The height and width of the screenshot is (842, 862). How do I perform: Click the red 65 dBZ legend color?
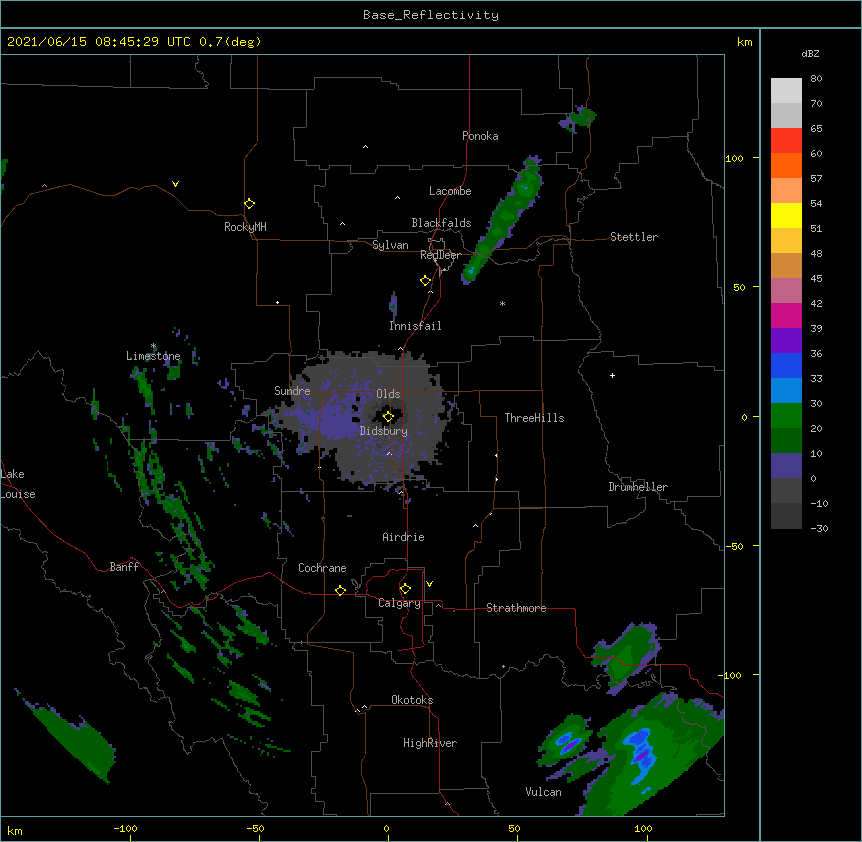pos(786,140)
